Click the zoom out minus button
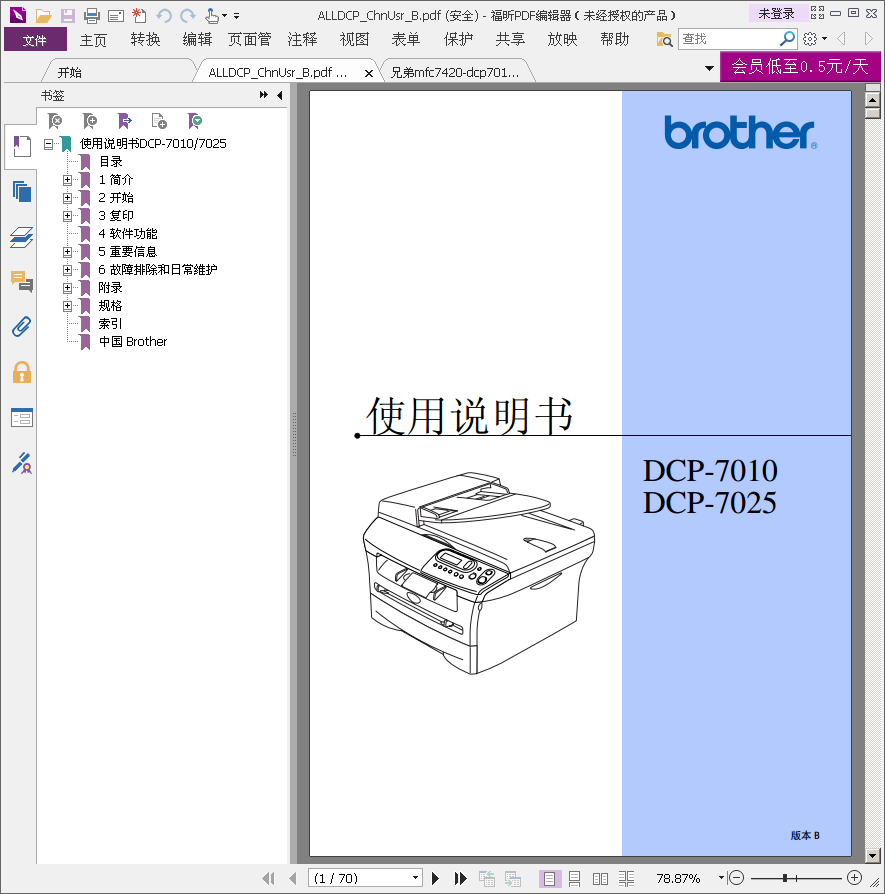 click(x=737, y=878)
